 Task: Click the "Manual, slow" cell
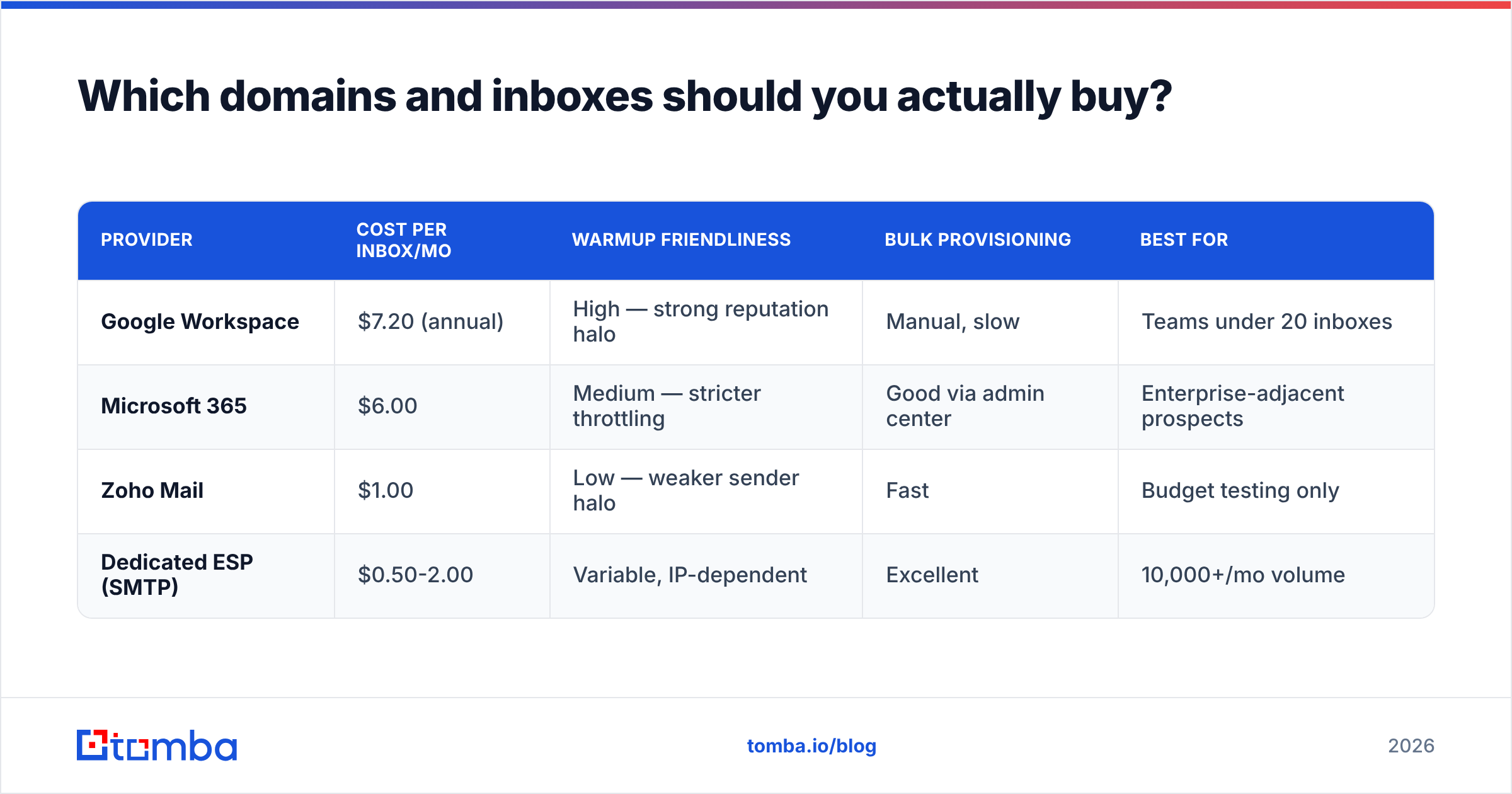point(990,322)
